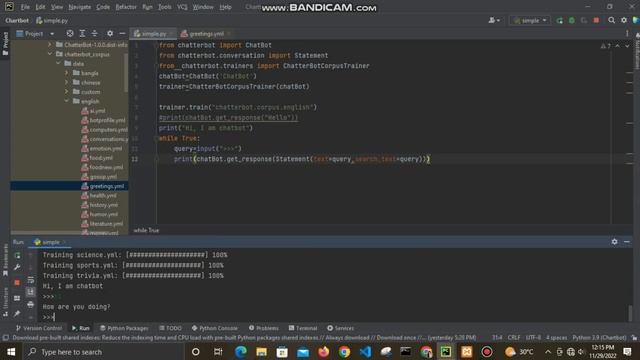The image size is (640, 360).
Task: Click the Expand All icon in Project panel
Action: pyautogui.click(x=82, y=33)
